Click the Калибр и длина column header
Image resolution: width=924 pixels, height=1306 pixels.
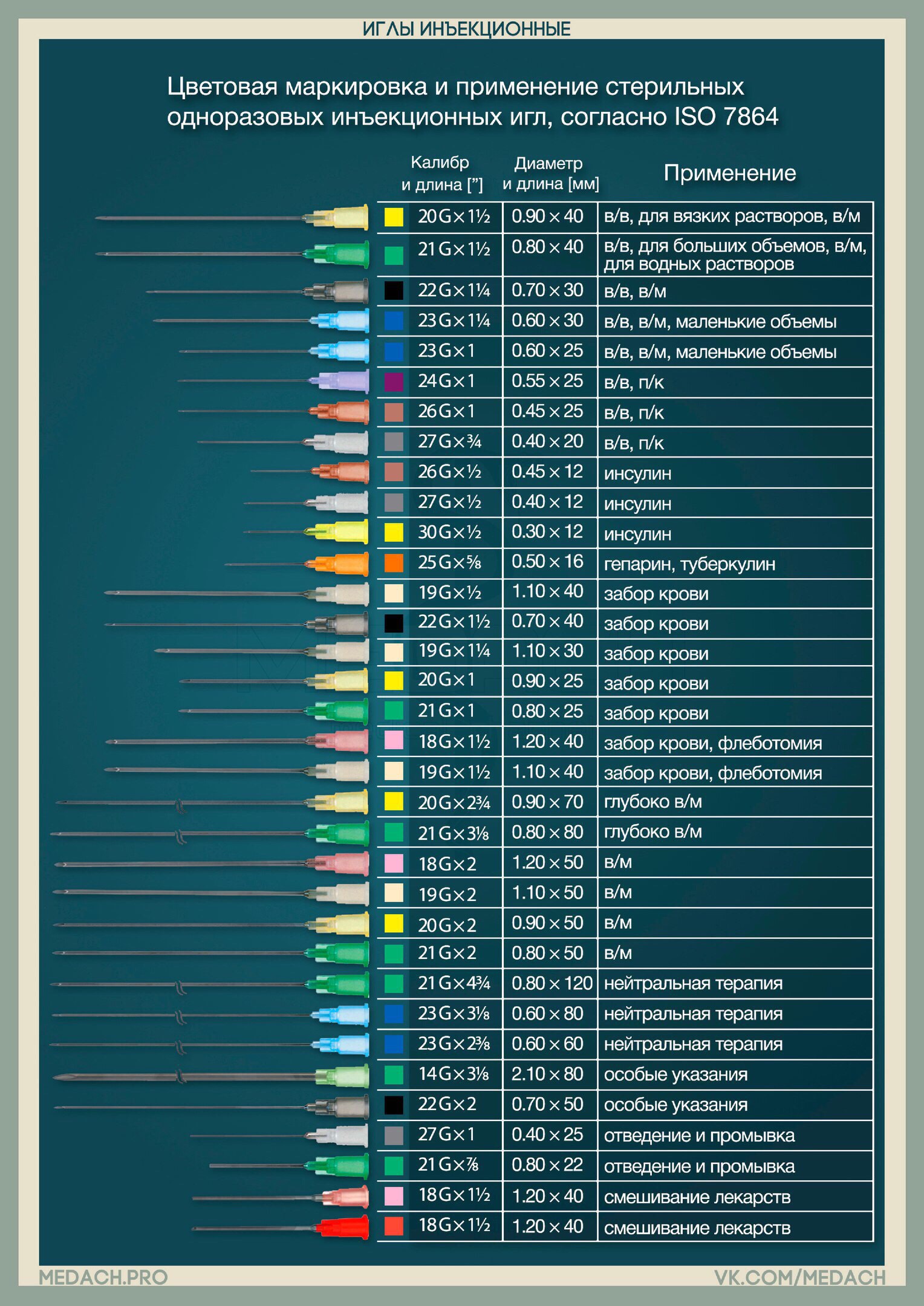[441, 173]
